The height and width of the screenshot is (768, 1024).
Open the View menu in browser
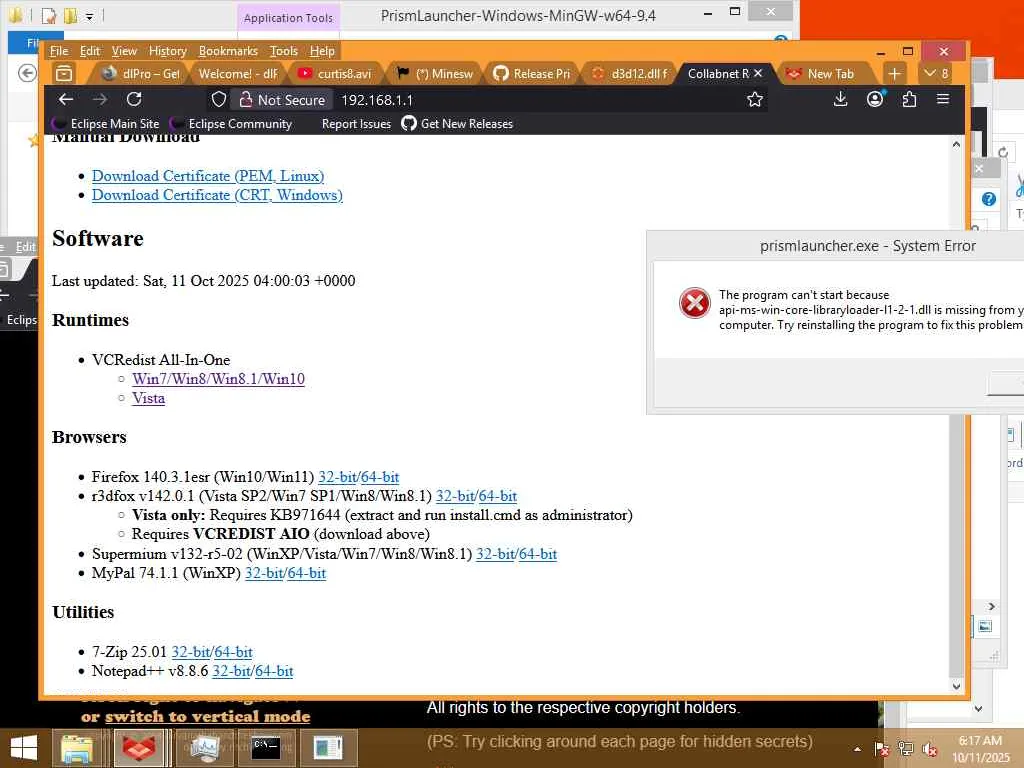124,51
